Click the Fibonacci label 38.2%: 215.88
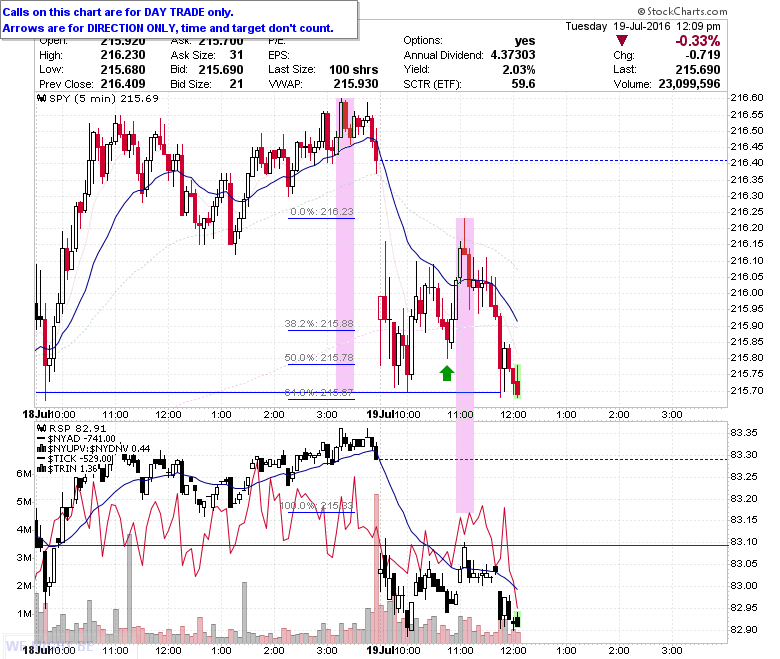The height and width of the screenshot is (659, 780). (319, 324)
